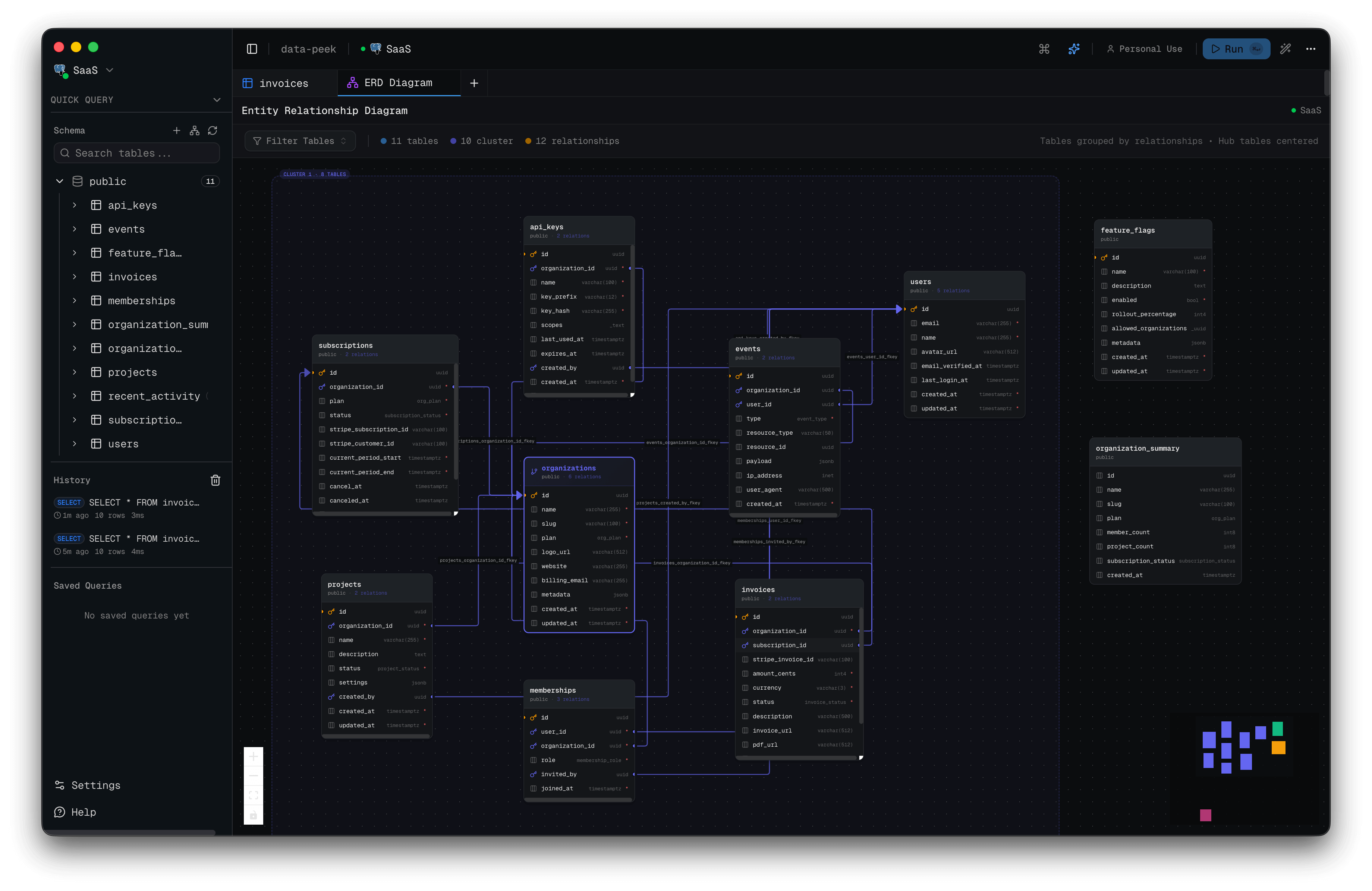Click the Search tables input field

pos(136,153)
